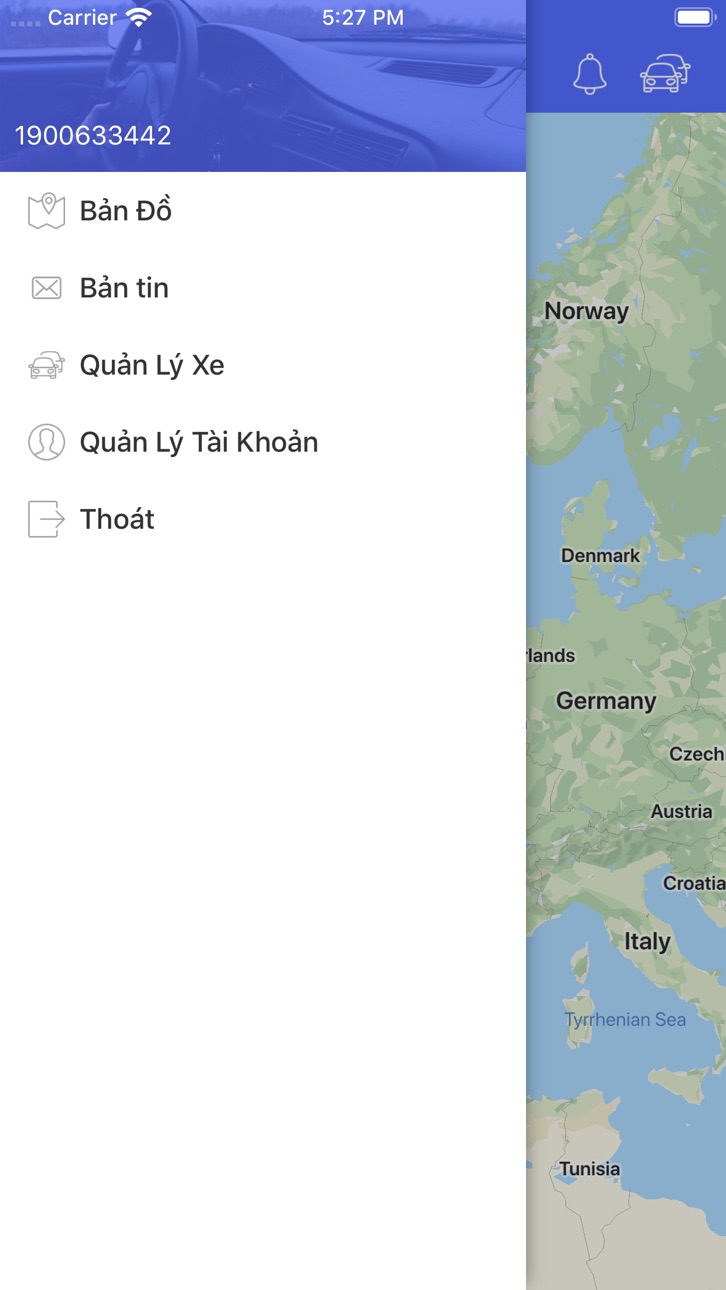The image size is (726, 1290).
Task: Tap the Tyrrhenian Sea label on map
Action: point(625,1020)
